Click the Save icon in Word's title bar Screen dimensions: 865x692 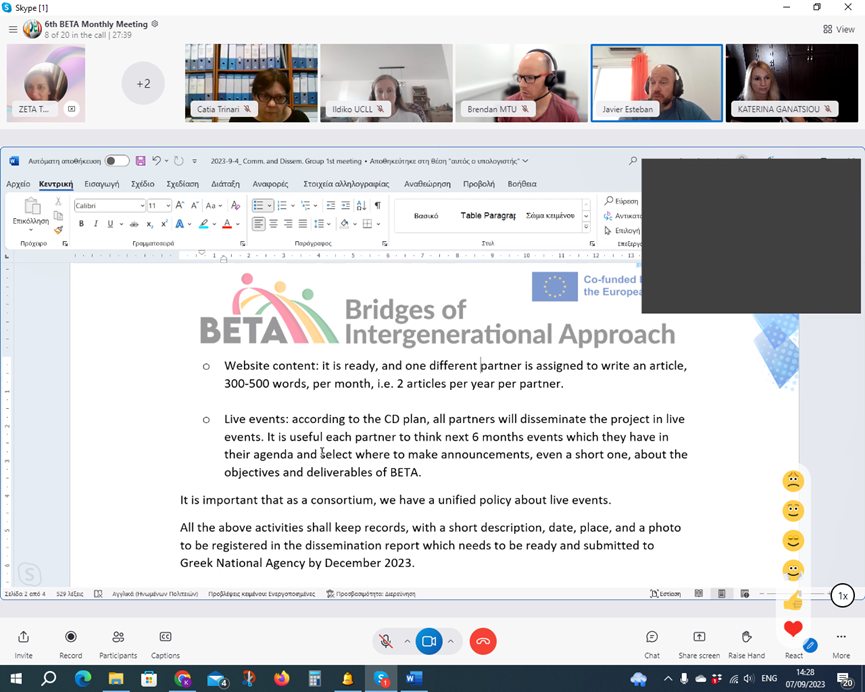click(x=139, y=160)
